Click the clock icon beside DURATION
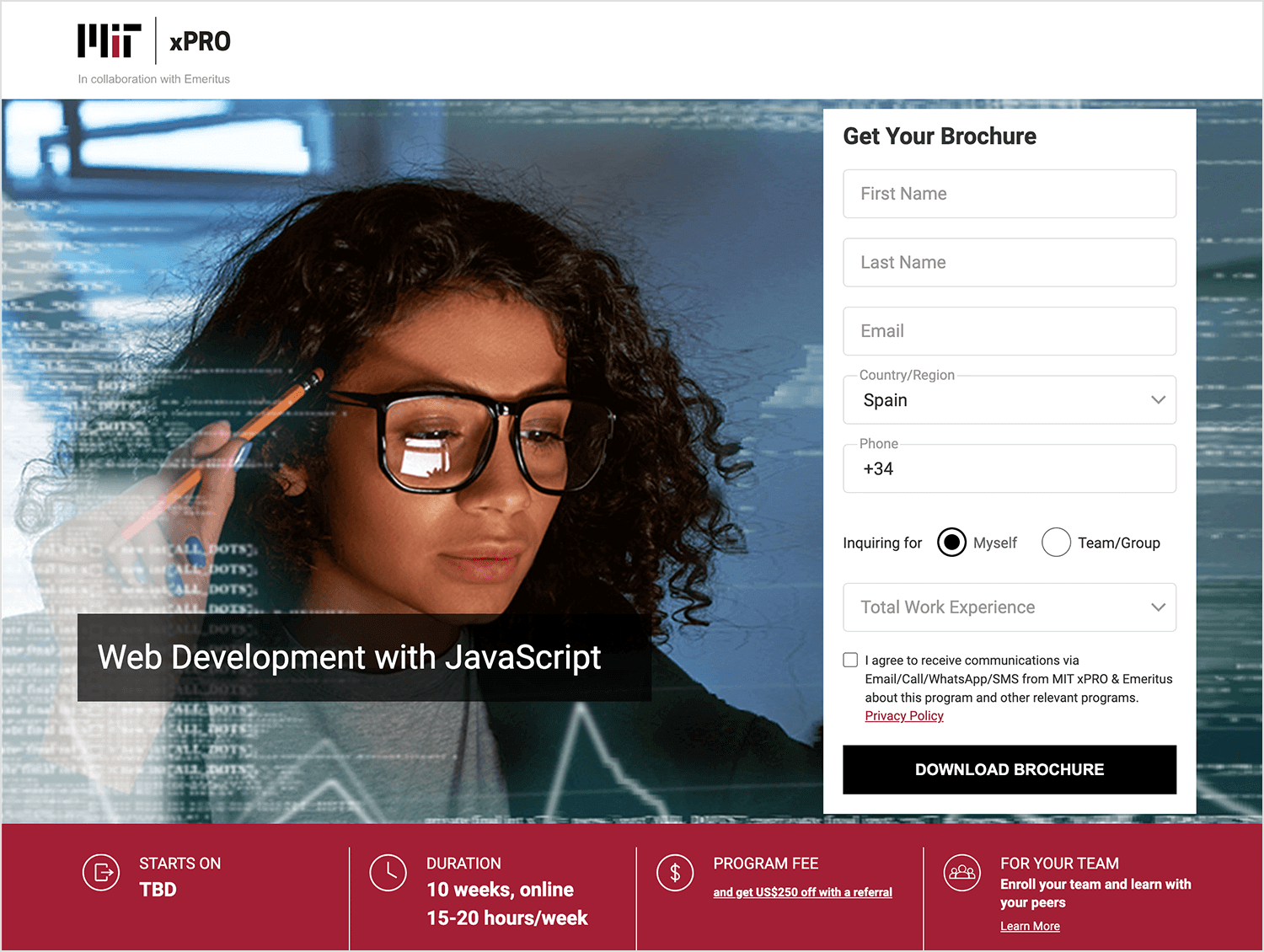 (388, 873)
